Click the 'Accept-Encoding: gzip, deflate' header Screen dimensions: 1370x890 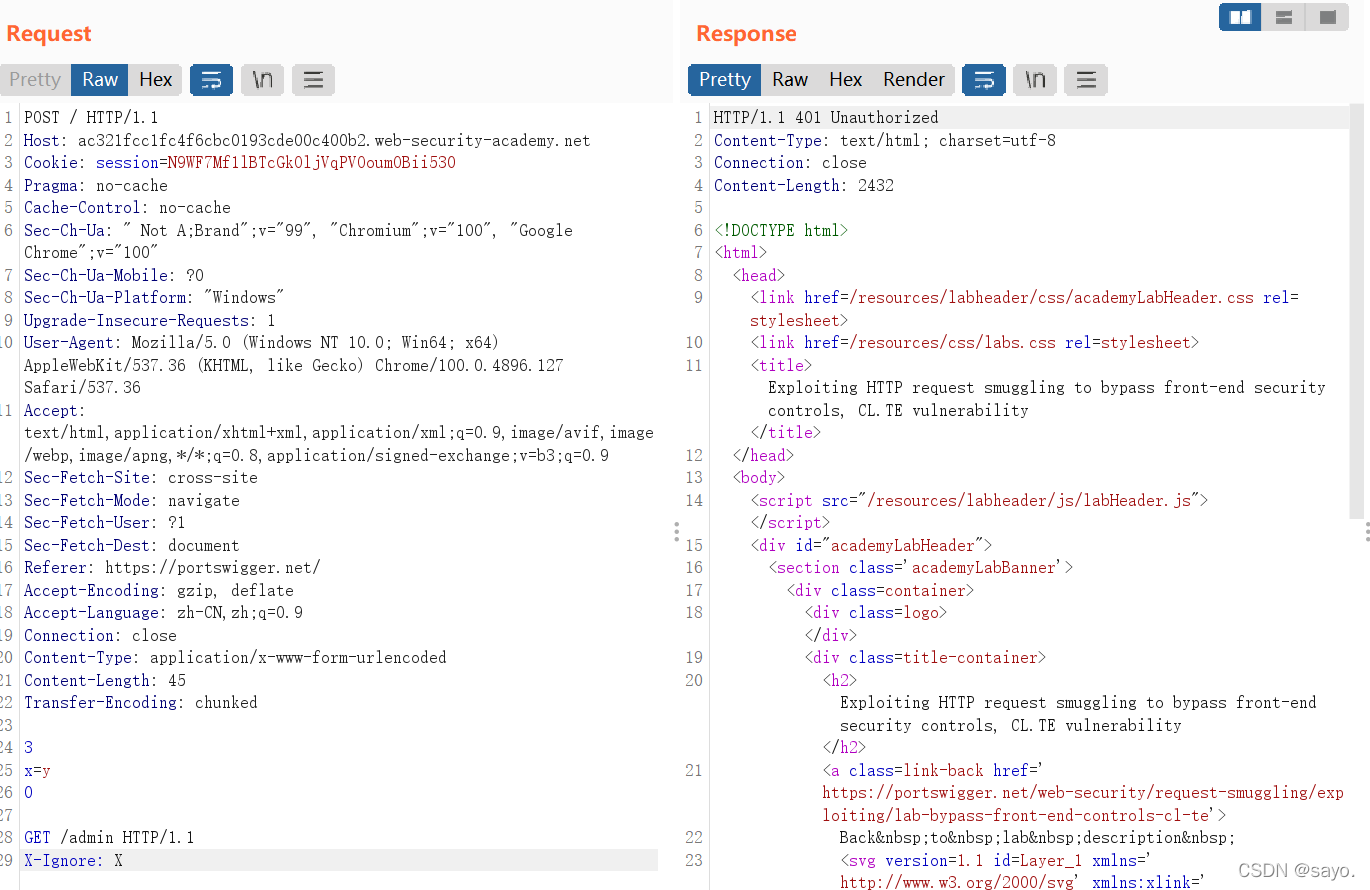coord(159,590)
